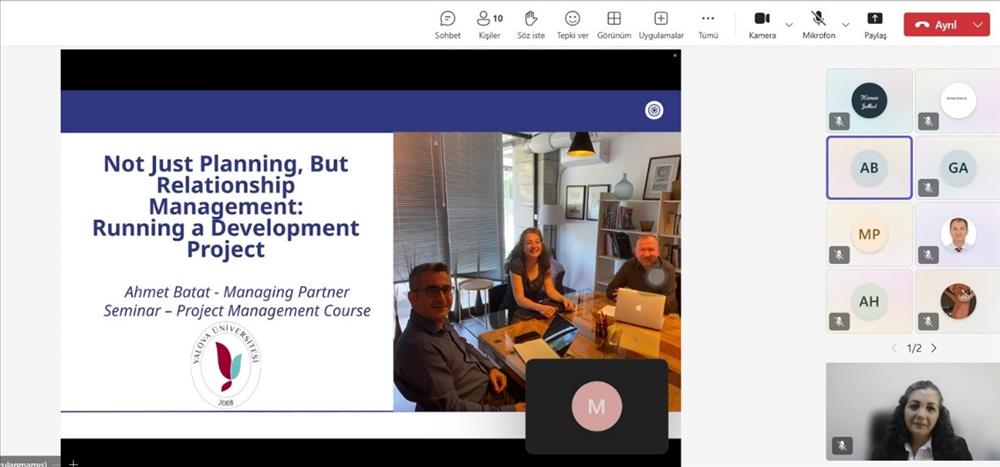Leave the meeting with Ayrıl

pos(936,25)
